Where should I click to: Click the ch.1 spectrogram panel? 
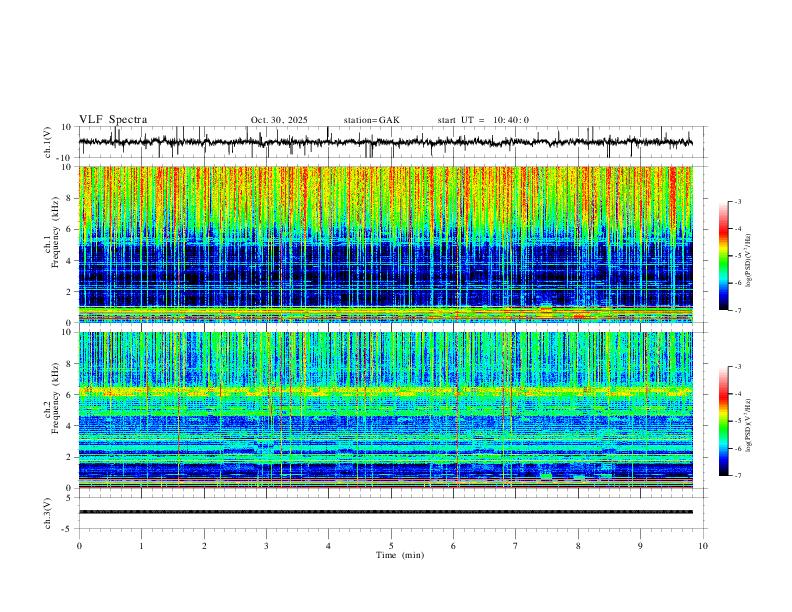click(x=385, y=244)
